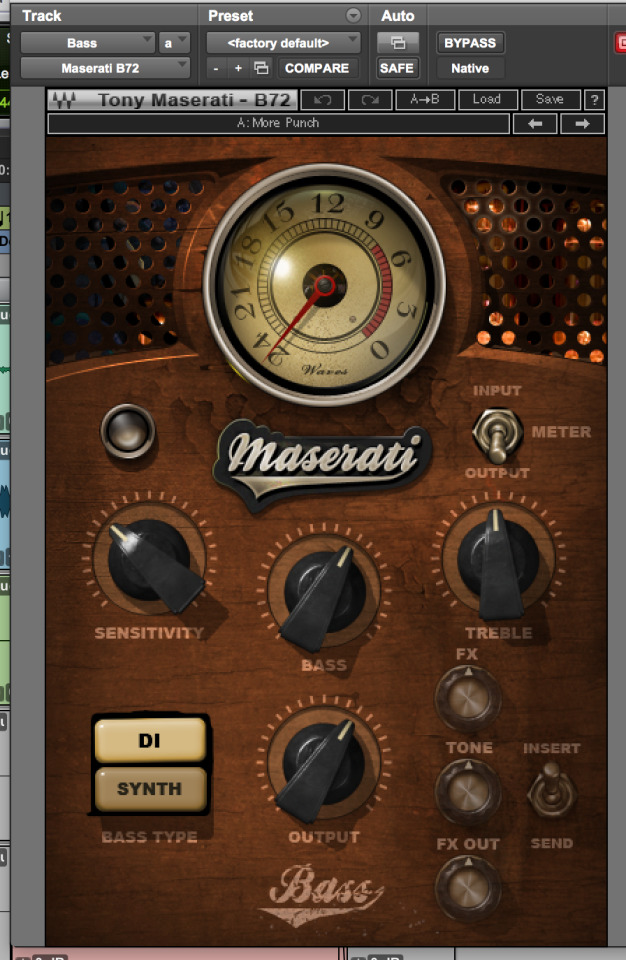
Task: Click the small FX knob
Action: 468,698
